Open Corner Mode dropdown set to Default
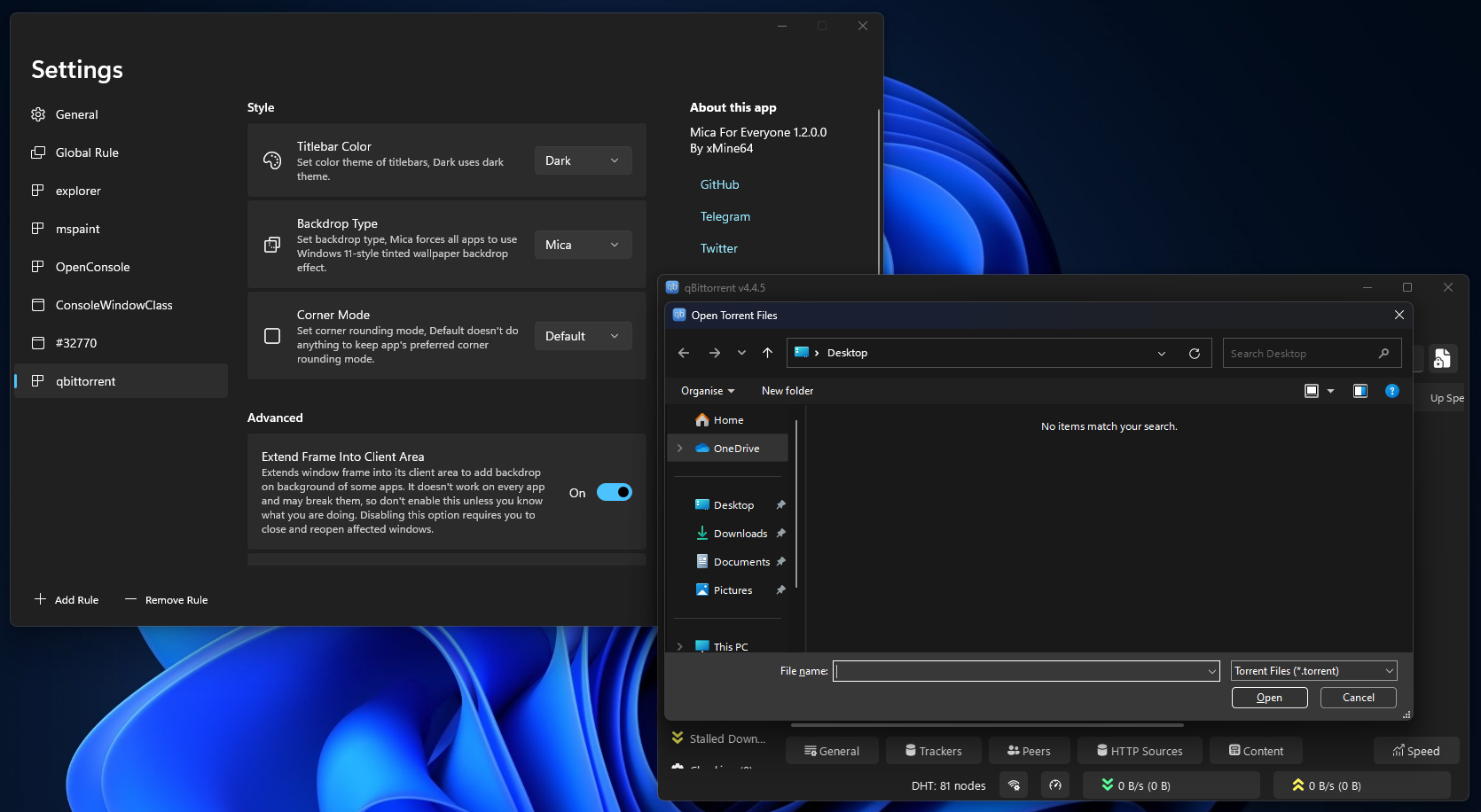Viewport: 1481px width, 812px height. click(583, 336)
